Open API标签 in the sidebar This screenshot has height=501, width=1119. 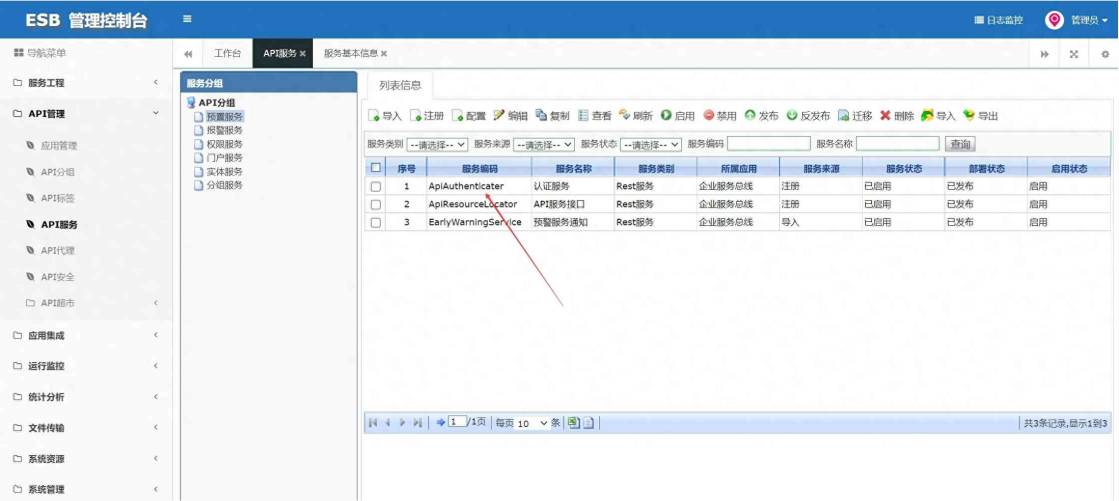pyautogui.click(x=57, y=198)
